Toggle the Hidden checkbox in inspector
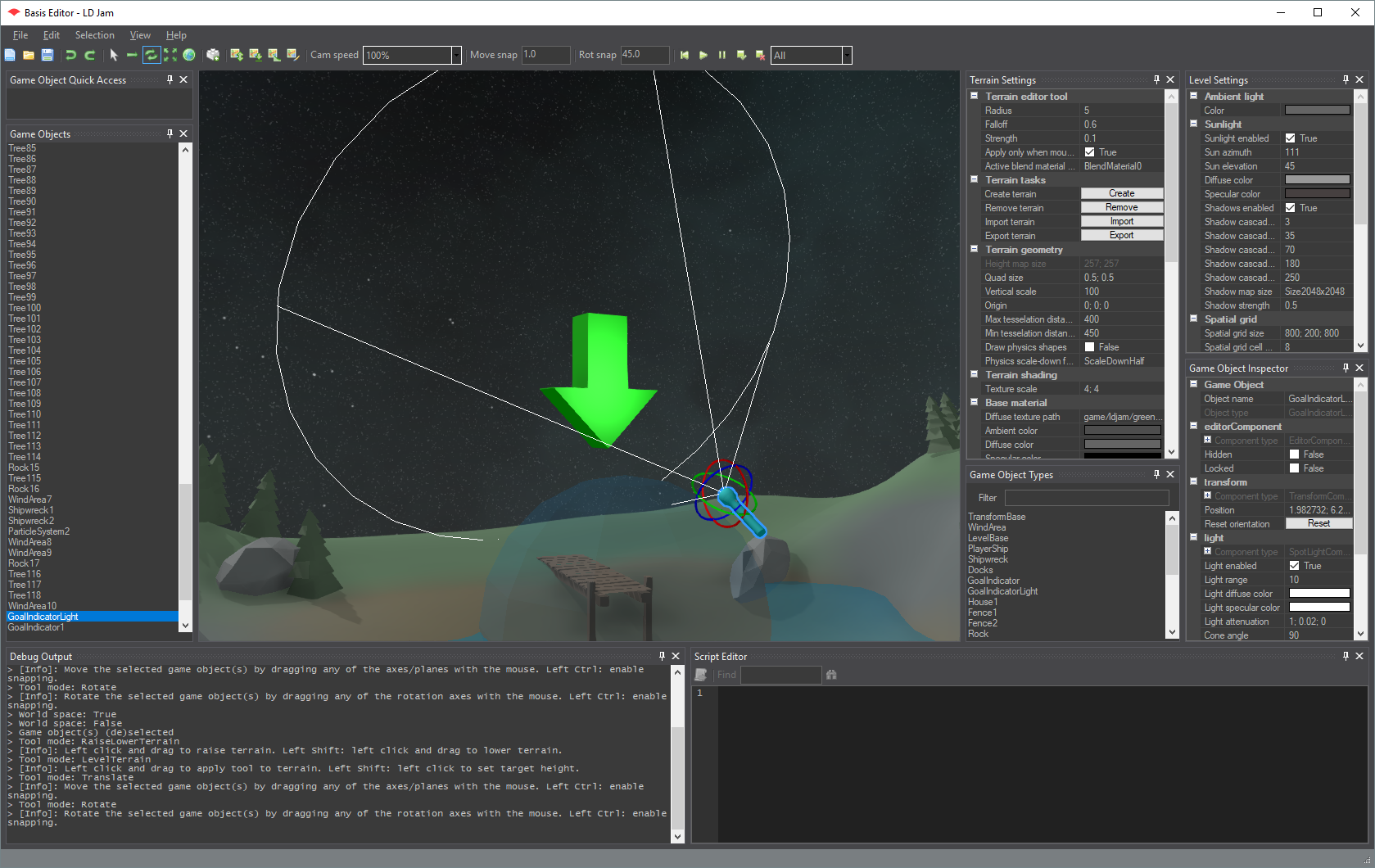 (x=1295, y=454)
